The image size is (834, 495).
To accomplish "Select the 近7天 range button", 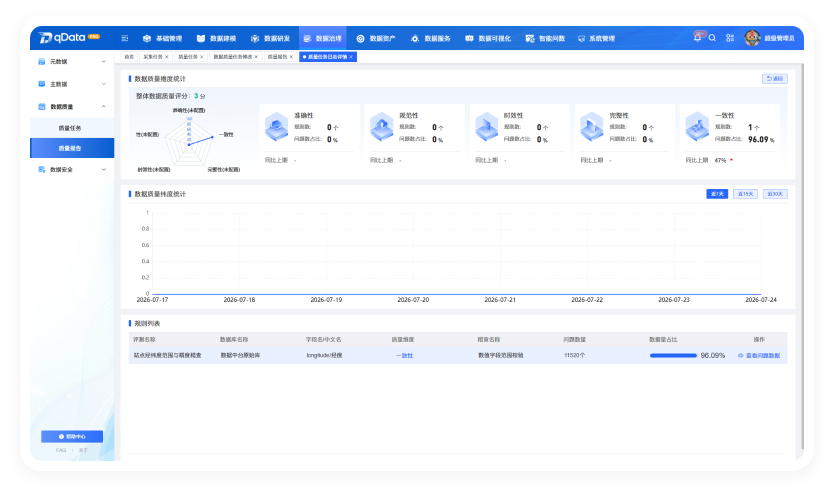I will tap(717, 194).
